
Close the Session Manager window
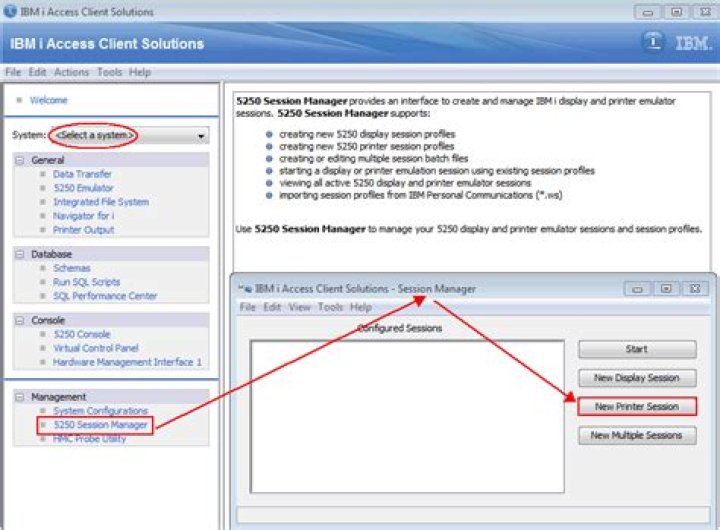(695, 289)
